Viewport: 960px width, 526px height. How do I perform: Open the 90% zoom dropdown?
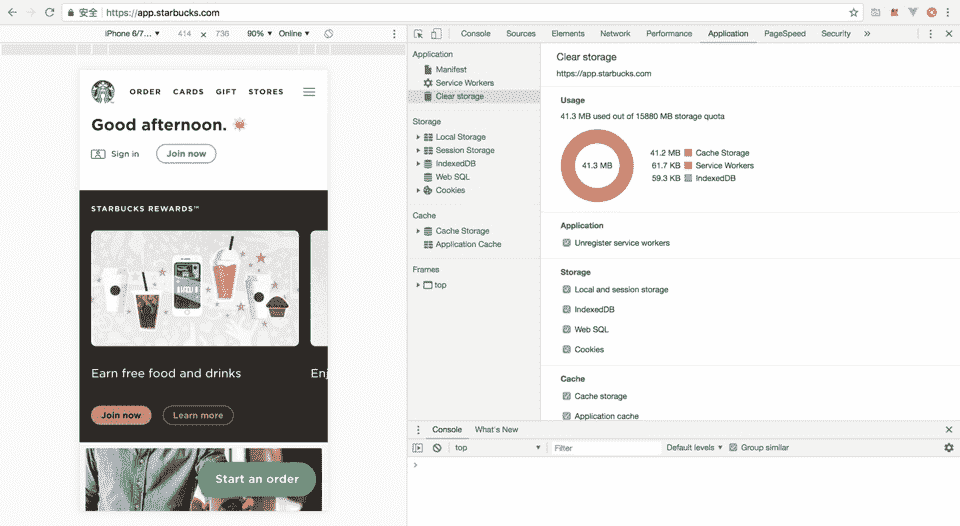pos(260,34)
